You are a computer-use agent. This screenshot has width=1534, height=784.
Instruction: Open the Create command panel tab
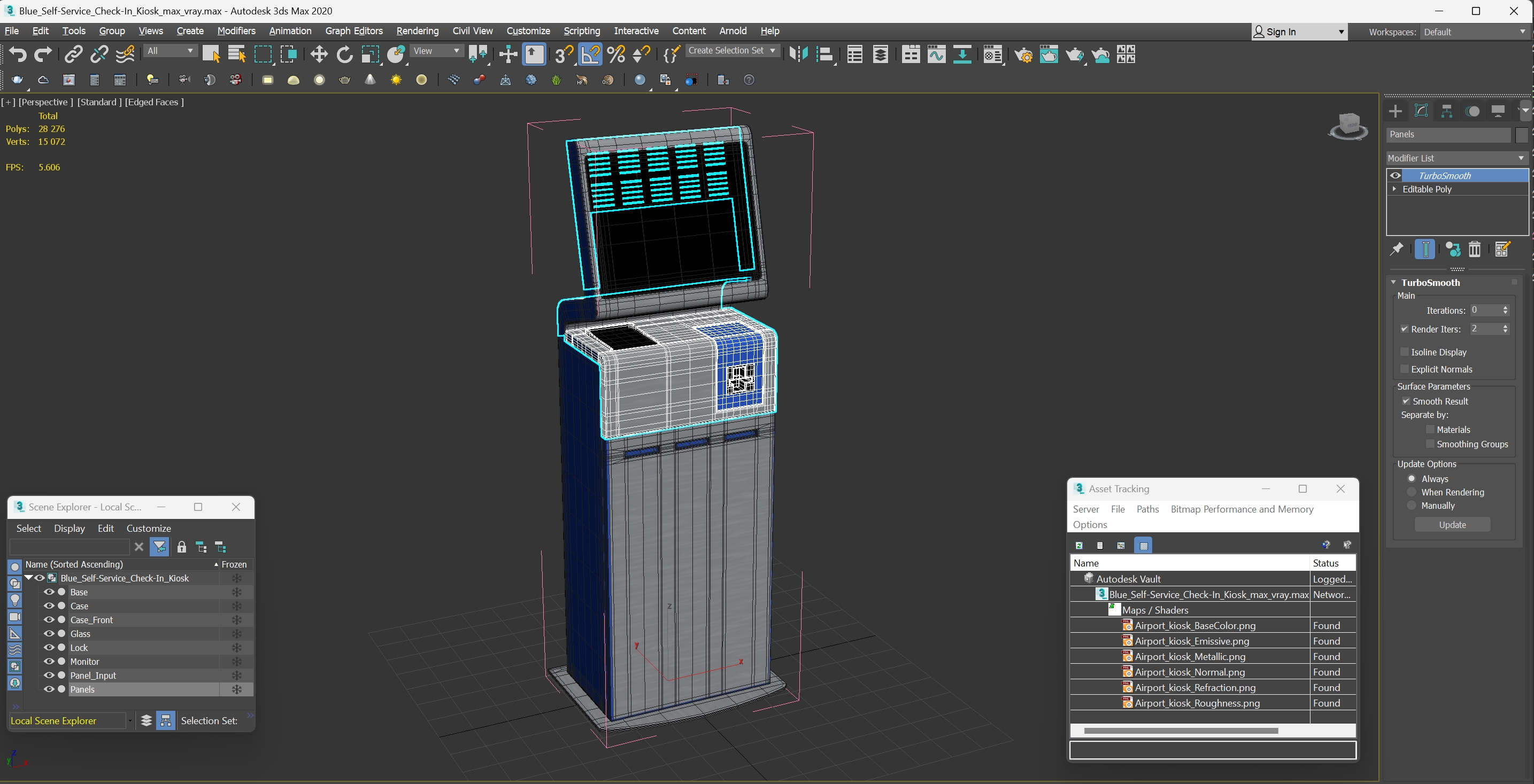tap(1395, 111)
